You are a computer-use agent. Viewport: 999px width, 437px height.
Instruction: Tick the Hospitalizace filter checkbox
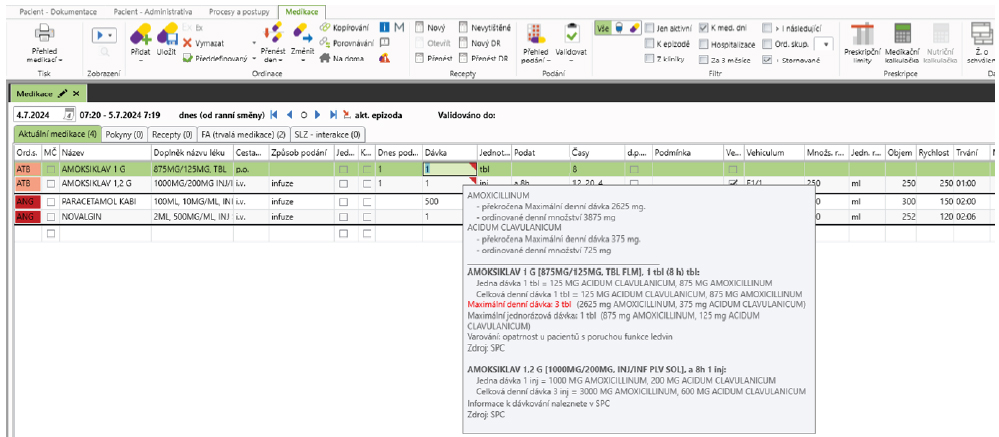(704, 44)
